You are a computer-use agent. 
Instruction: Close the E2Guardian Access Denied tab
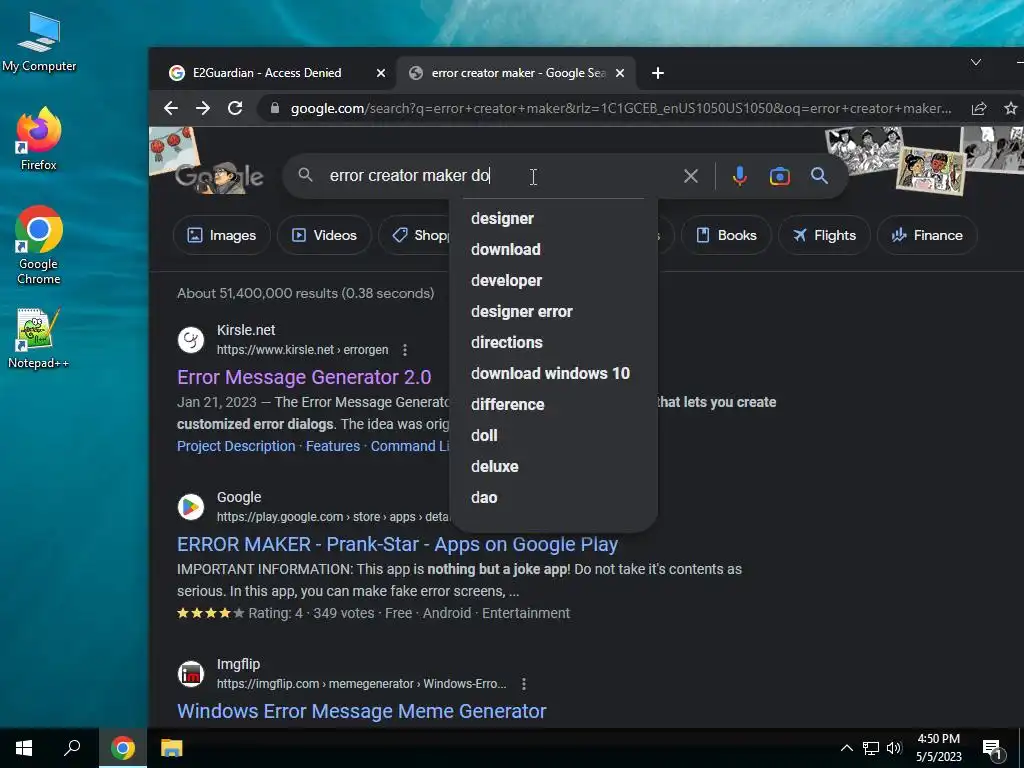381,73
